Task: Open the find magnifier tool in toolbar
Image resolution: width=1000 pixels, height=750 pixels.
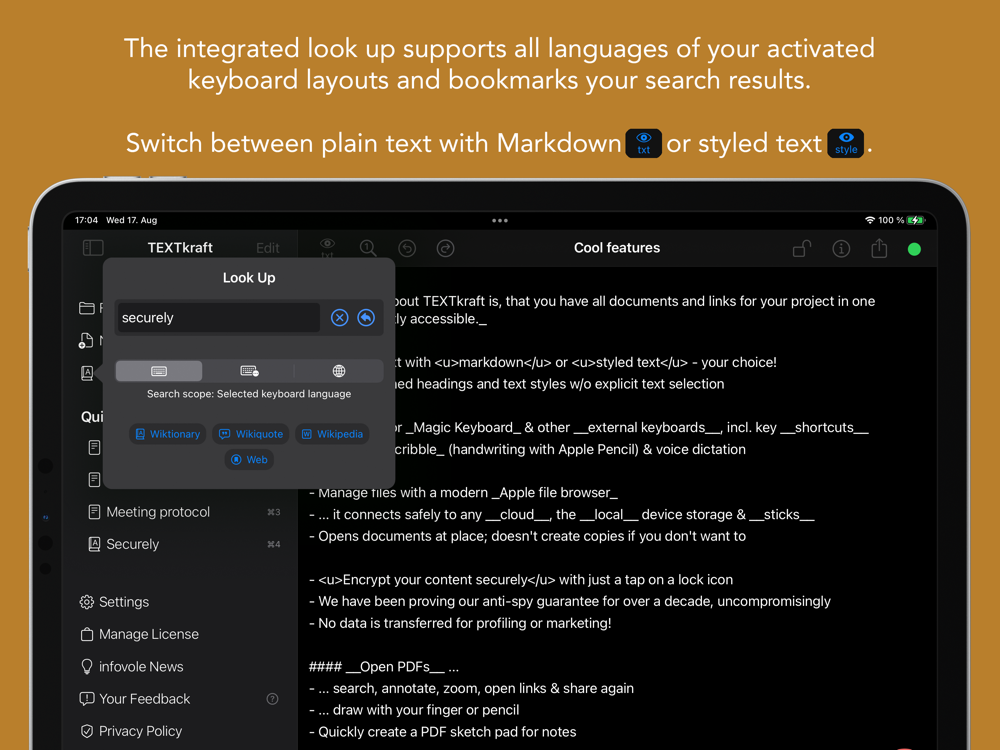Action: (367, 248)
